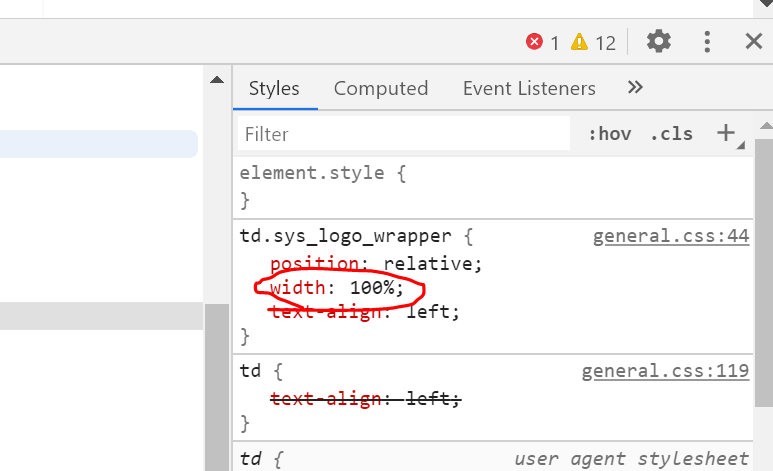Screen dimensions: 773x471
Task: Open the Event Listeners tab
Action: (x=529, y=88)
